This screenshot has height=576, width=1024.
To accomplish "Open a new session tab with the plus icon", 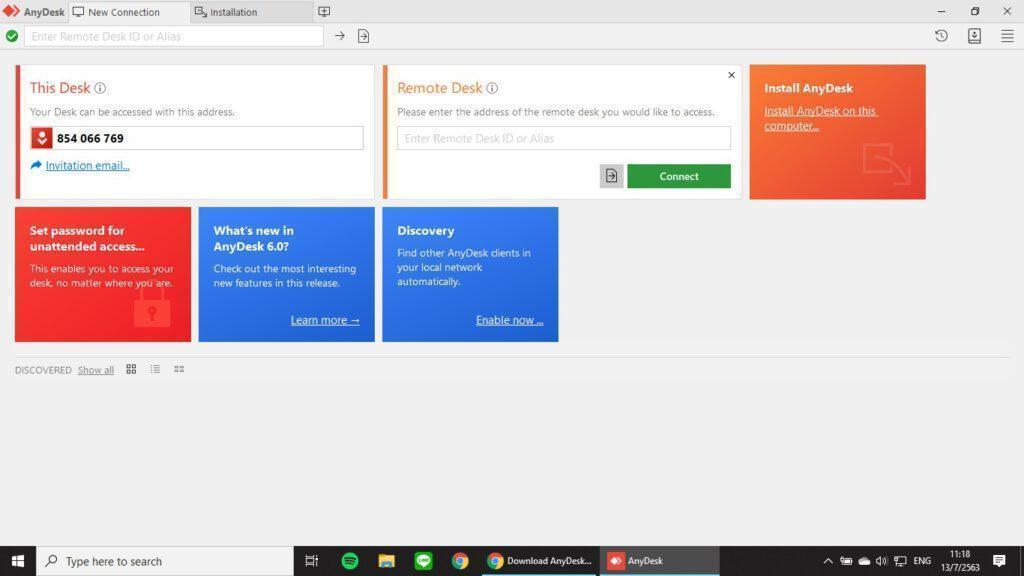I will (x=323, y=11).
